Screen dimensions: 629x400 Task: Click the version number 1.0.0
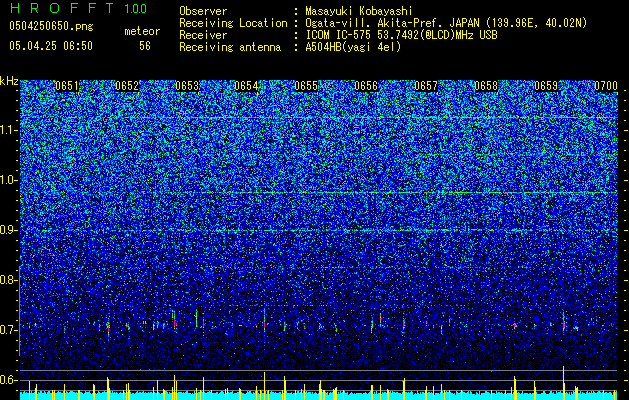136,9
